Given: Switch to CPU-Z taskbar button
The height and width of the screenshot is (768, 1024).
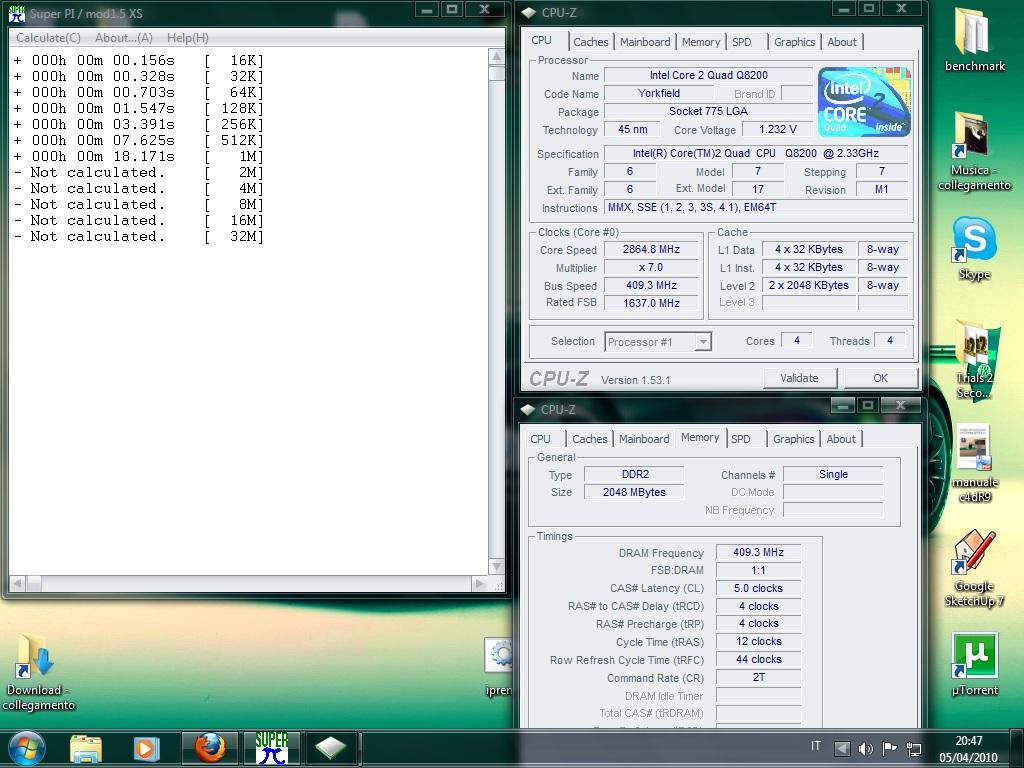Looking at the screenshot, I should coord(330,748).
